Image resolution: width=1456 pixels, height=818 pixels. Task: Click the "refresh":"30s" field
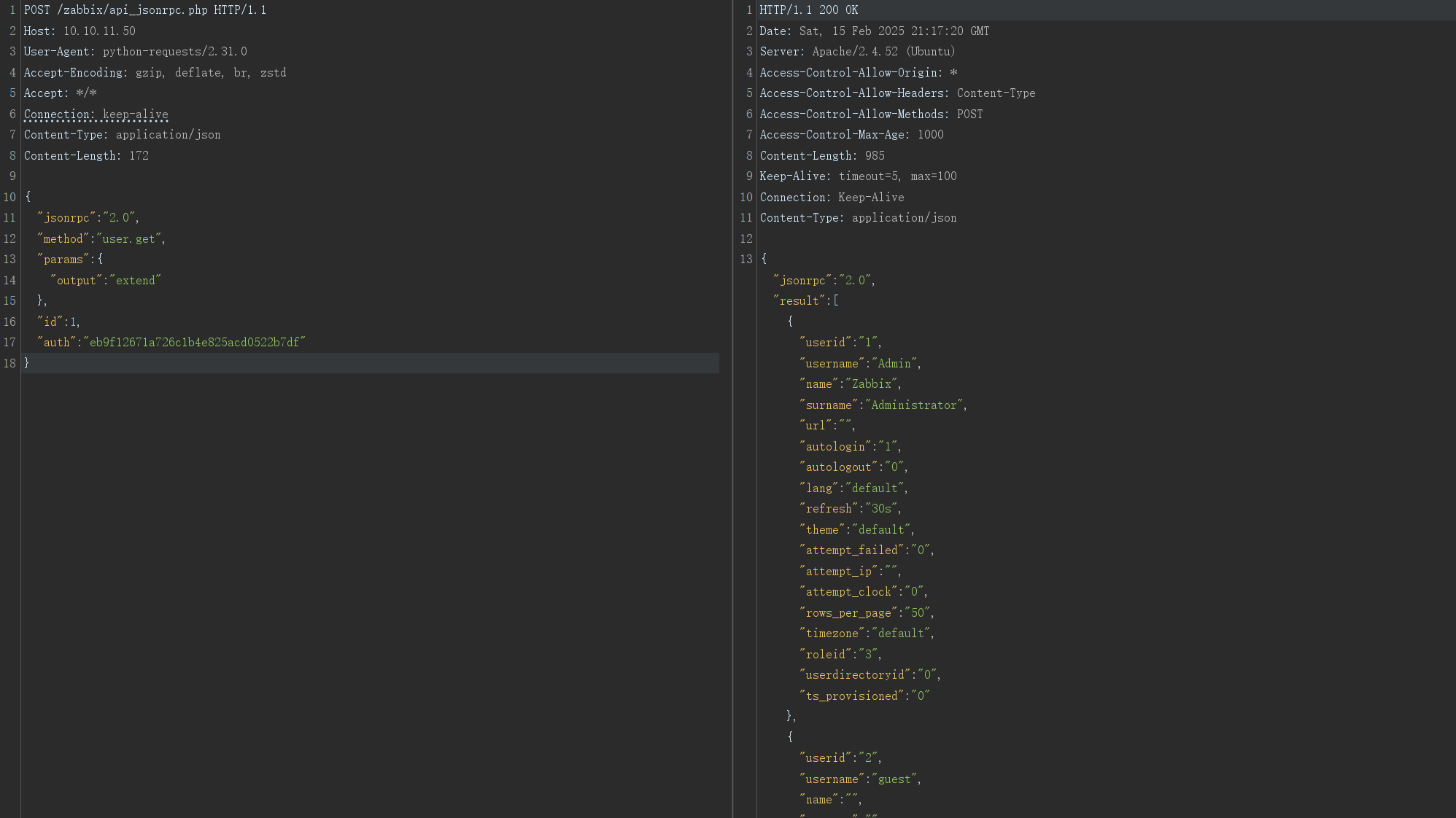tap(851, 509)
